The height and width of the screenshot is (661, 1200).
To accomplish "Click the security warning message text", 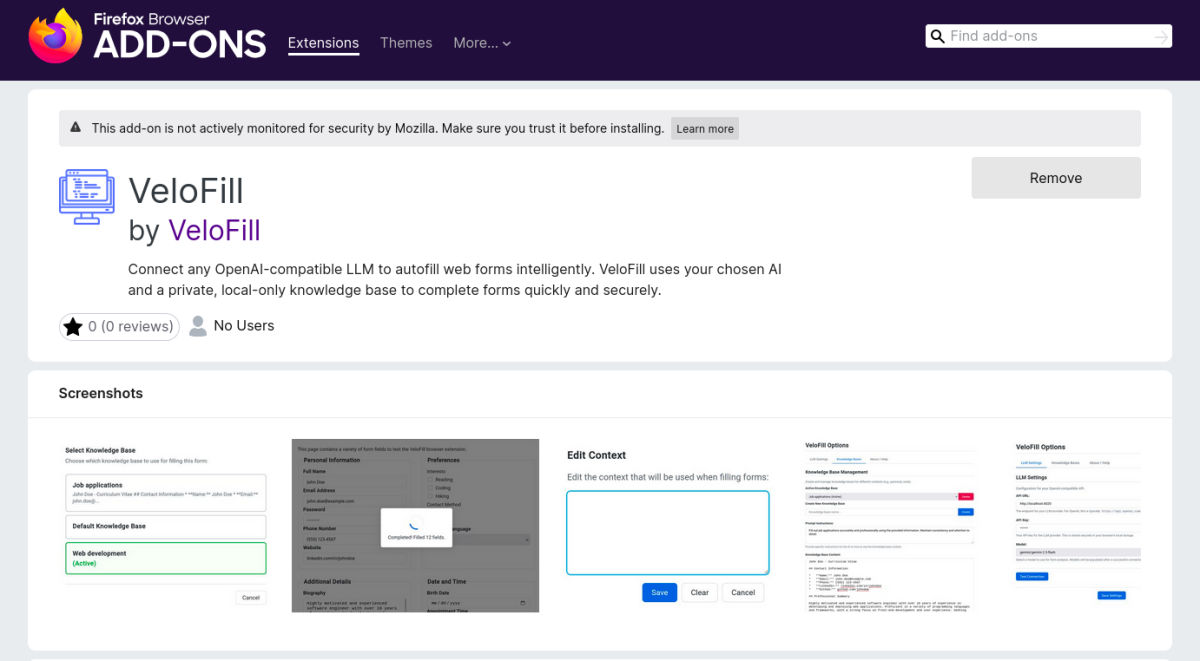I will pyautogui.click(x=378, y=128).
